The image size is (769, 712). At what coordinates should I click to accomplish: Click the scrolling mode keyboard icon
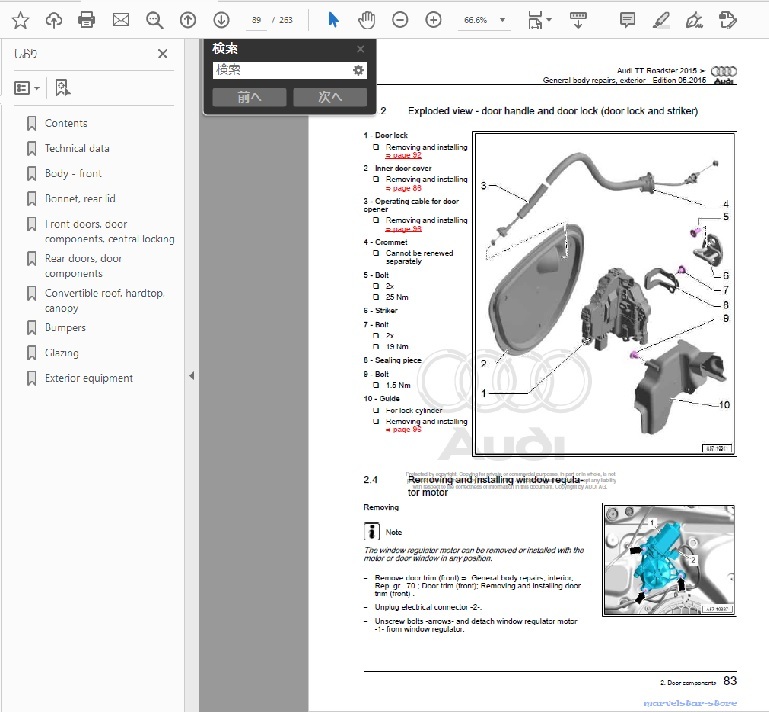tap(578, 20)
